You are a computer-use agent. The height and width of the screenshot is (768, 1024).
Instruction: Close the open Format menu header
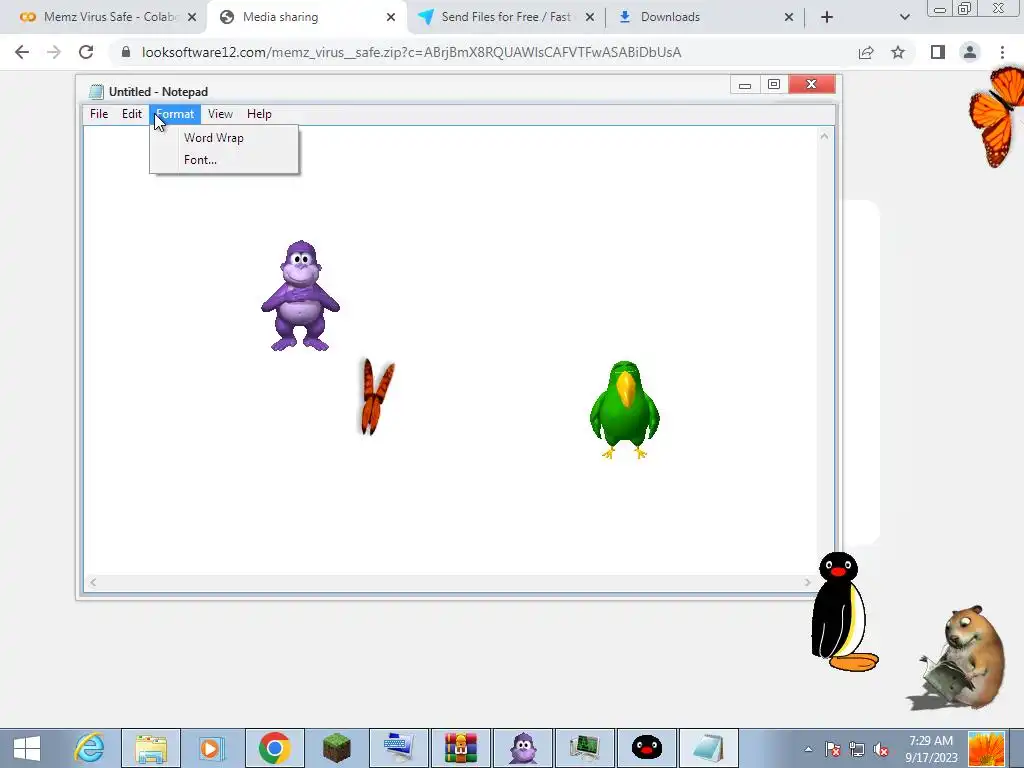(x=175, y=114)
